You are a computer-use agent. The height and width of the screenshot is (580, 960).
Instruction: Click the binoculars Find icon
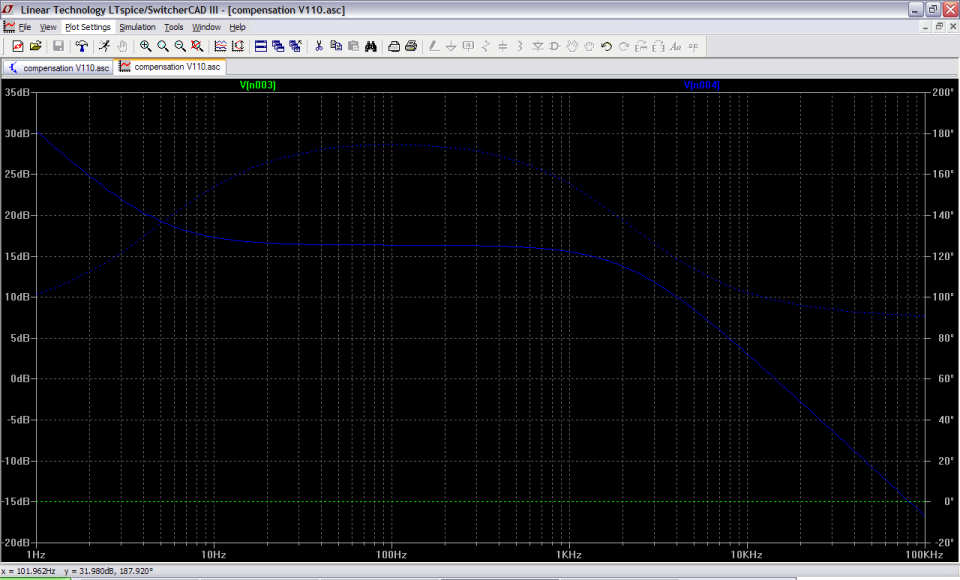click(x=370, y=46)
